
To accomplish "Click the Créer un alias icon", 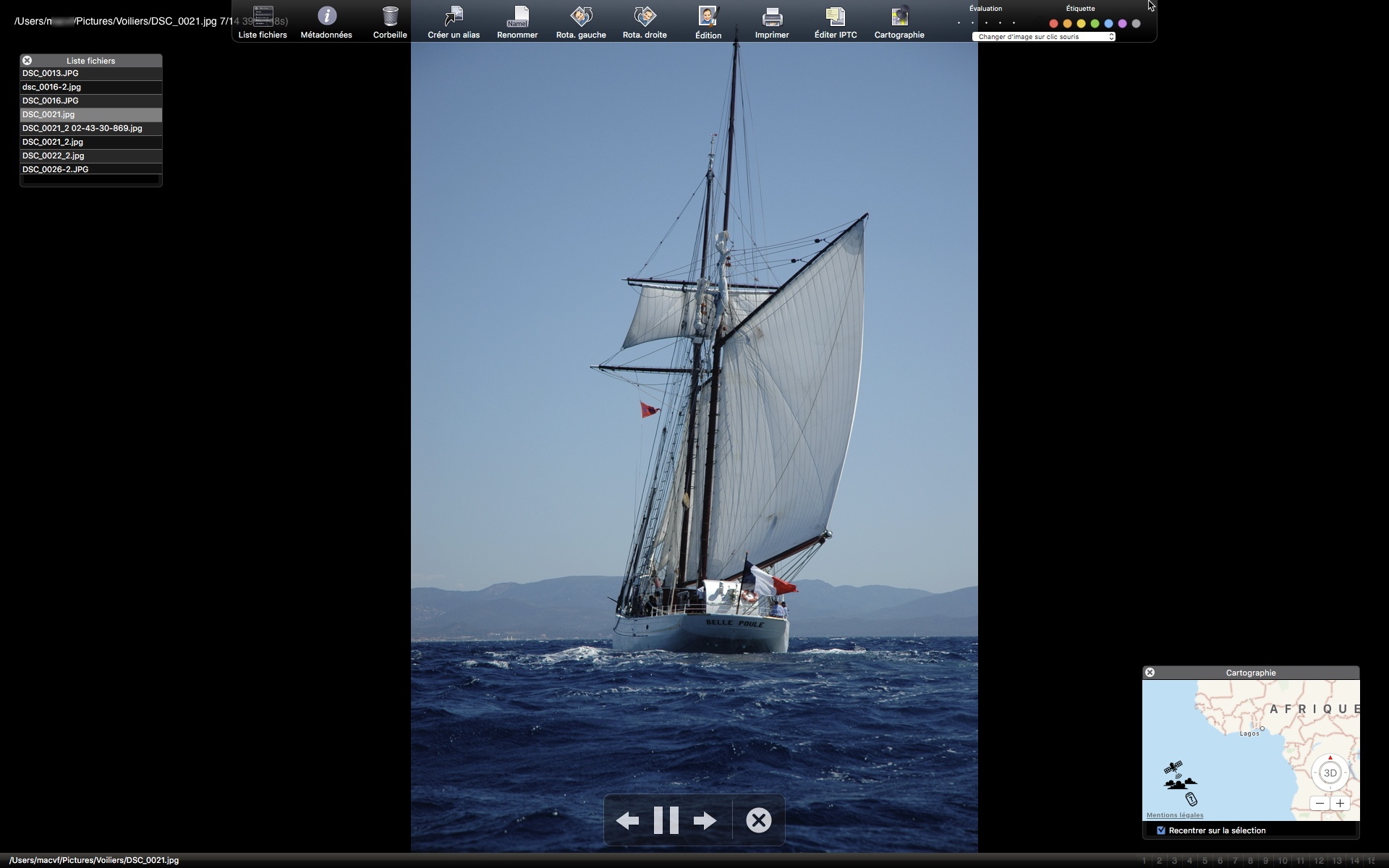I will coord(454,16).
